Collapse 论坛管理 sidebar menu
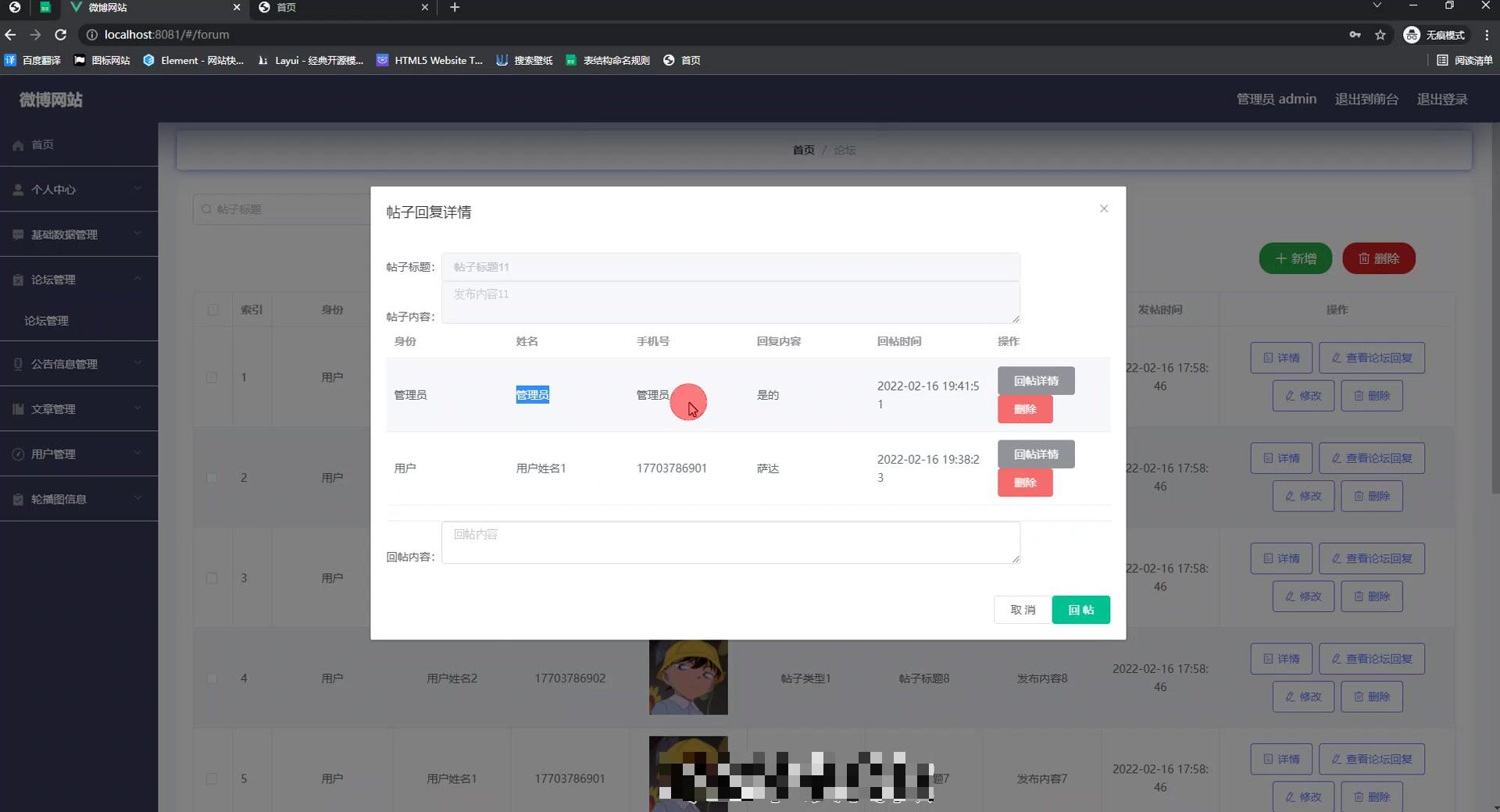The image size is (1500, 812). tap(79, 280)
